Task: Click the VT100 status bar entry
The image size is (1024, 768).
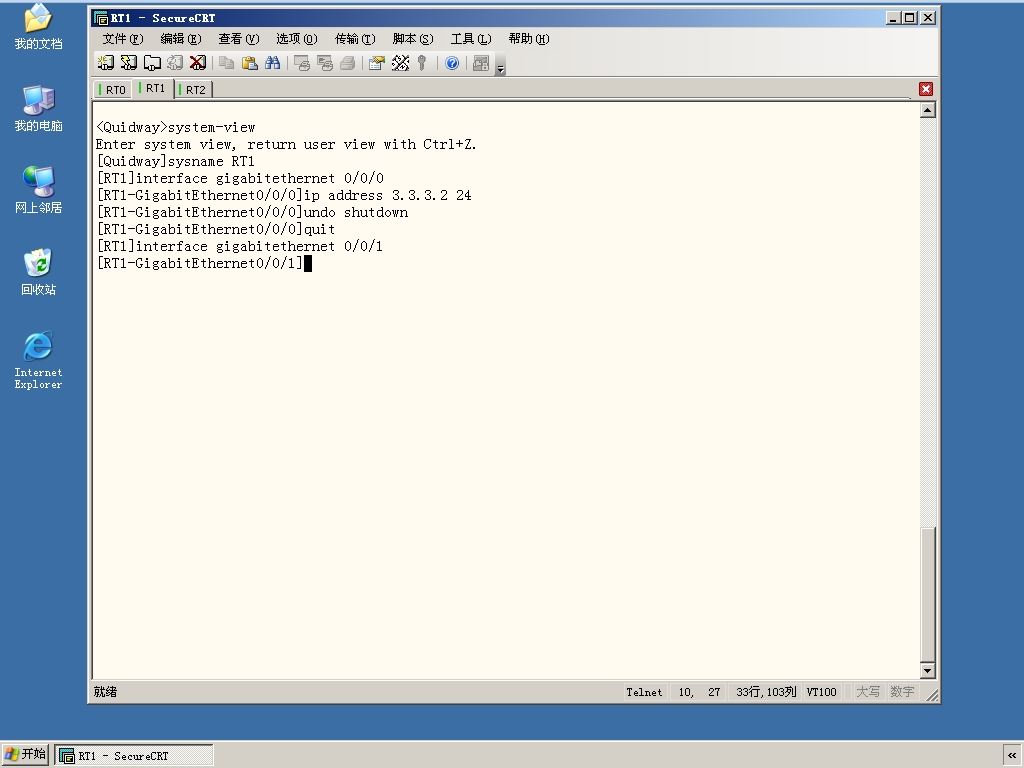Action: click(x=821, y=692)
